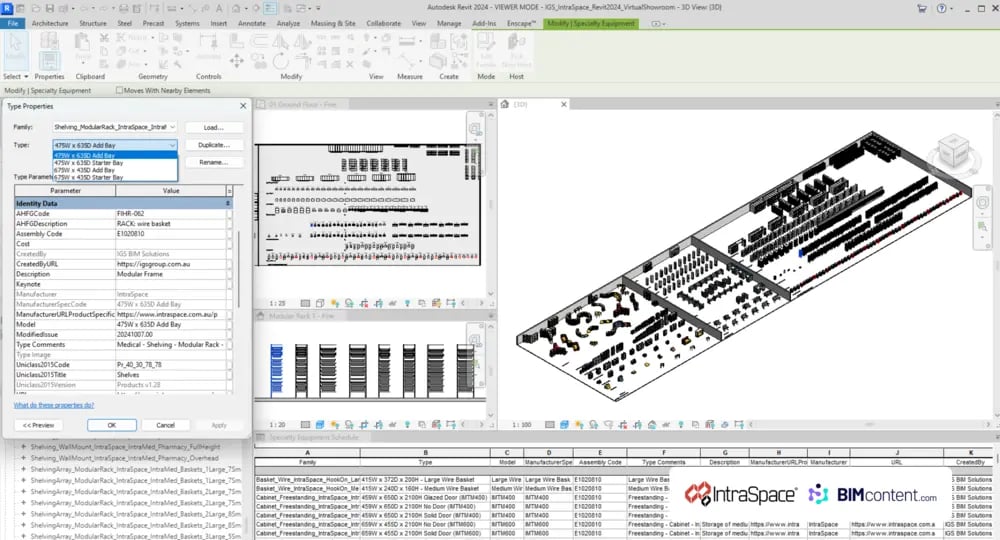Screen dimensions: 1000x540
Task: Click the Revit application logo button
Action: 6,8
